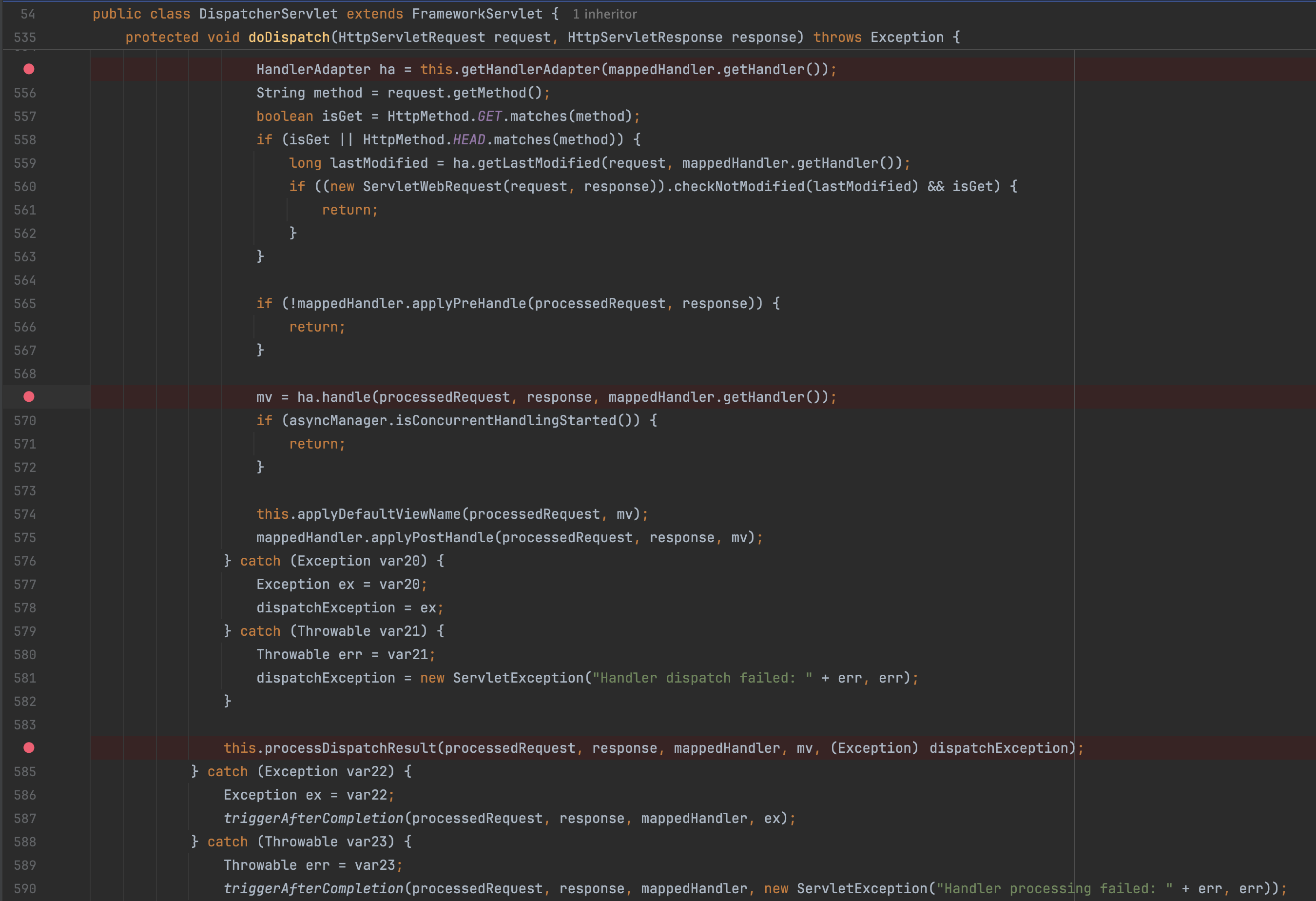The height and width of the screenshot is (901, 1316).
Task: Click checkNotModified method call
Action: pos(739,186)
